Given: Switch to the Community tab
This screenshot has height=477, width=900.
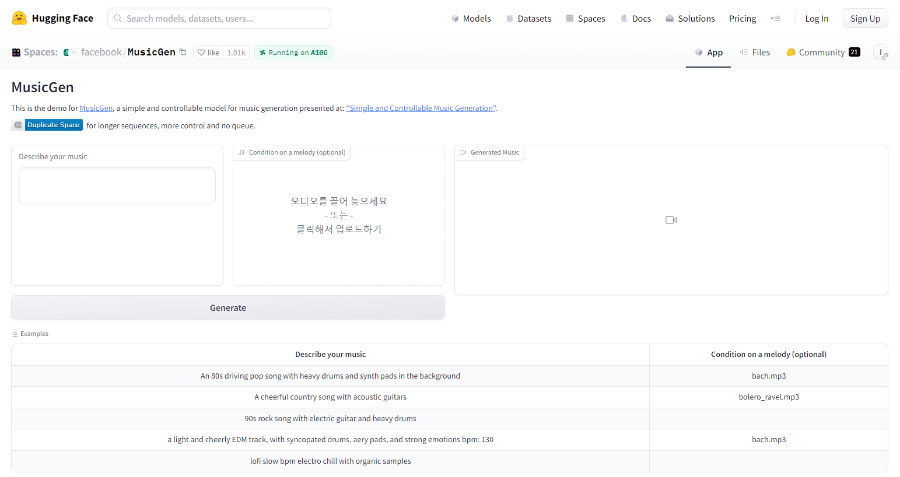Looking at the screenshot, I should pyautogui.click(x=823, y=52).
